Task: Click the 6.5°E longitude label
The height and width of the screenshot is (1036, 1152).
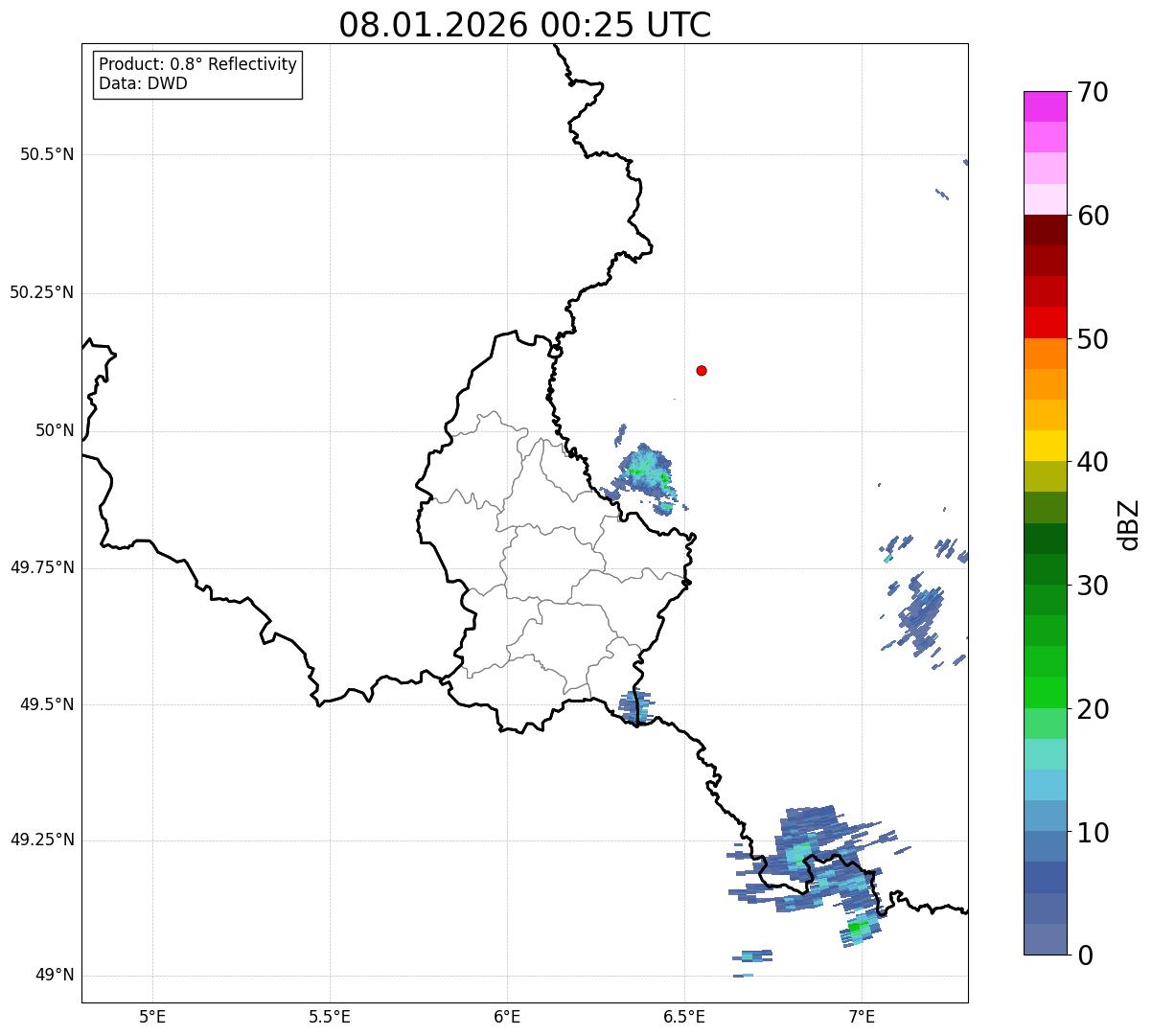Action: 684,1017
